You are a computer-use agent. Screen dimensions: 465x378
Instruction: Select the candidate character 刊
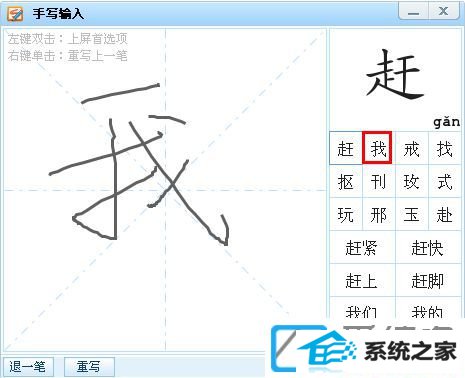click(x=378, y=181)
